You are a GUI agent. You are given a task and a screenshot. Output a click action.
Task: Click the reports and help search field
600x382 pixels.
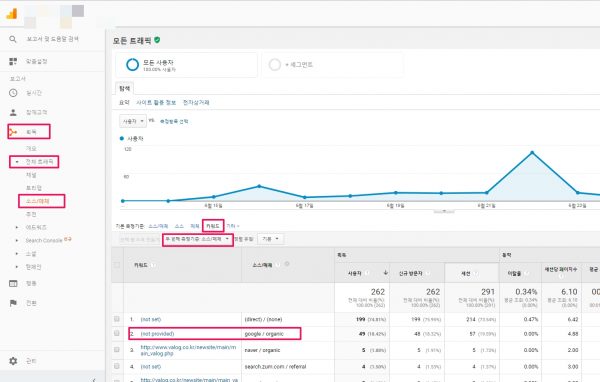click(52, 39)
